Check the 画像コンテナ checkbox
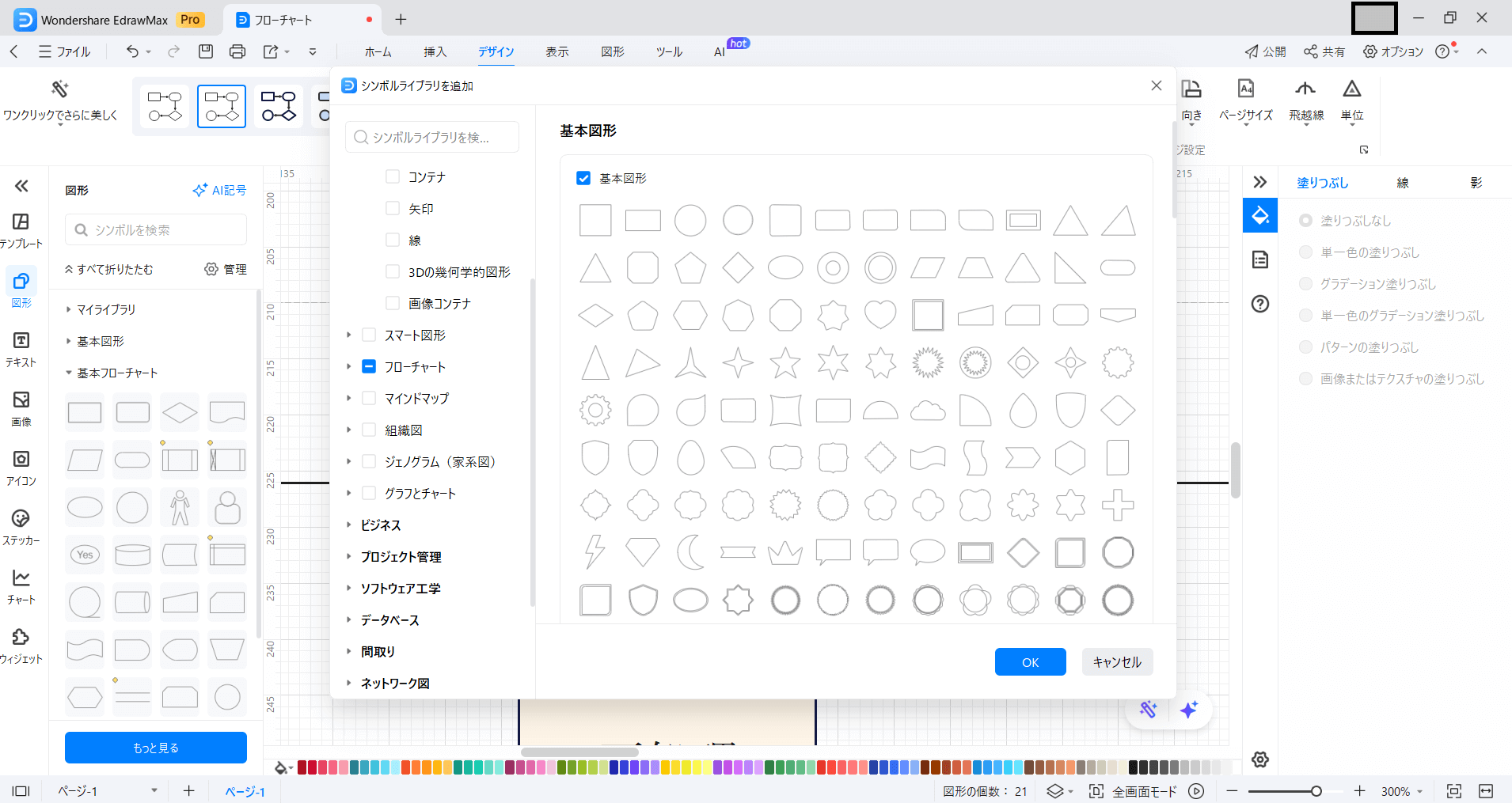 pos(393,303)
